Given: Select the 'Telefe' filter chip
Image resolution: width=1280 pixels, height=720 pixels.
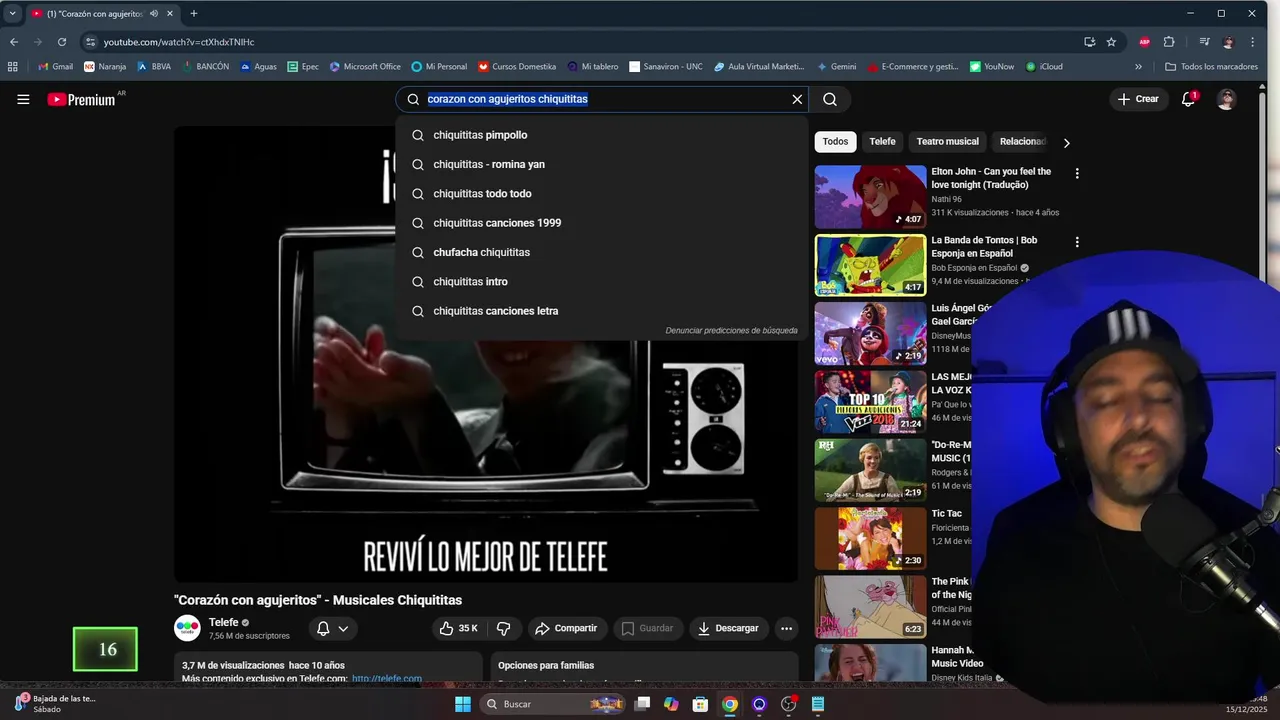Looking at the screenshot, I should pyautogui.click(x=882, y=142).
